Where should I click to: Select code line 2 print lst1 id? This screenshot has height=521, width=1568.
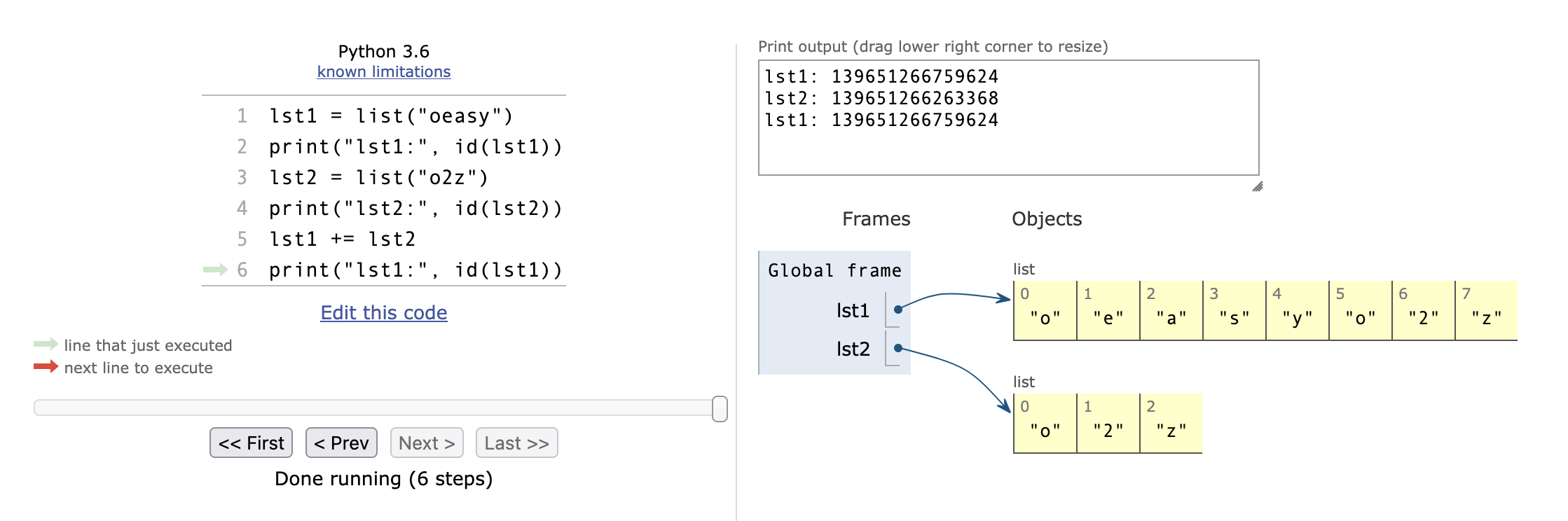coord(415,146)
